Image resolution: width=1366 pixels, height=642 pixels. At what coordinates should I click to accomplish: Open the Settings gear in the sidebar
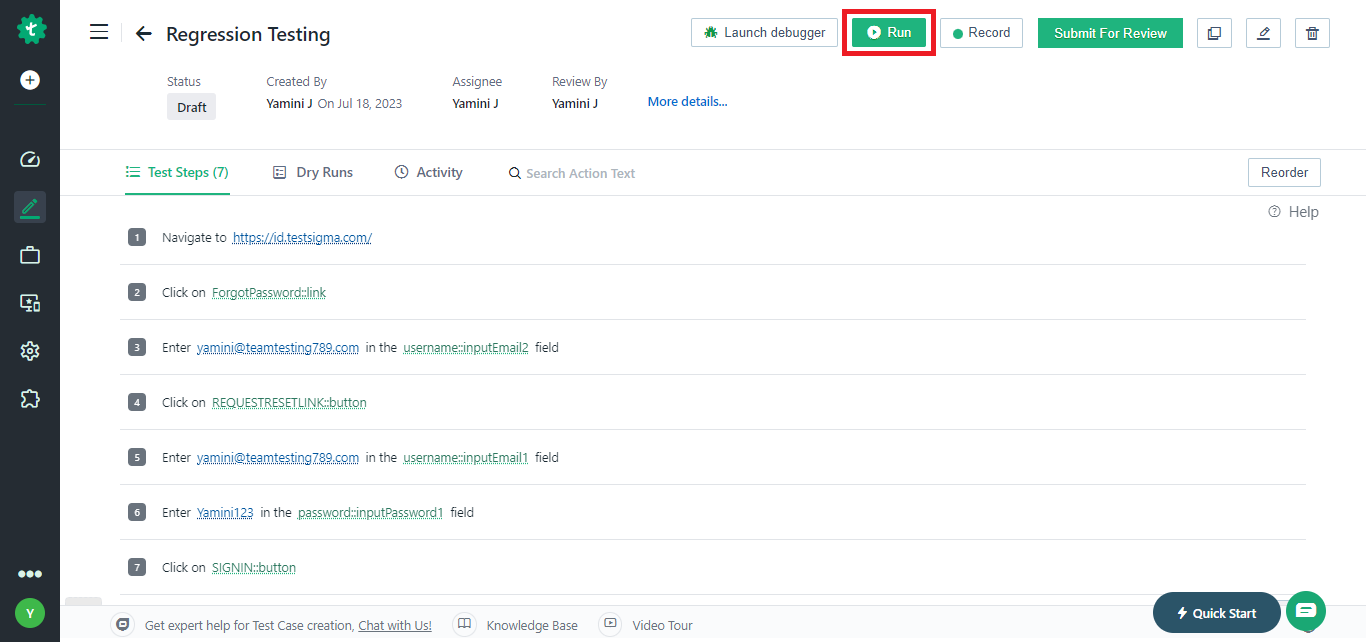(29, 350)
